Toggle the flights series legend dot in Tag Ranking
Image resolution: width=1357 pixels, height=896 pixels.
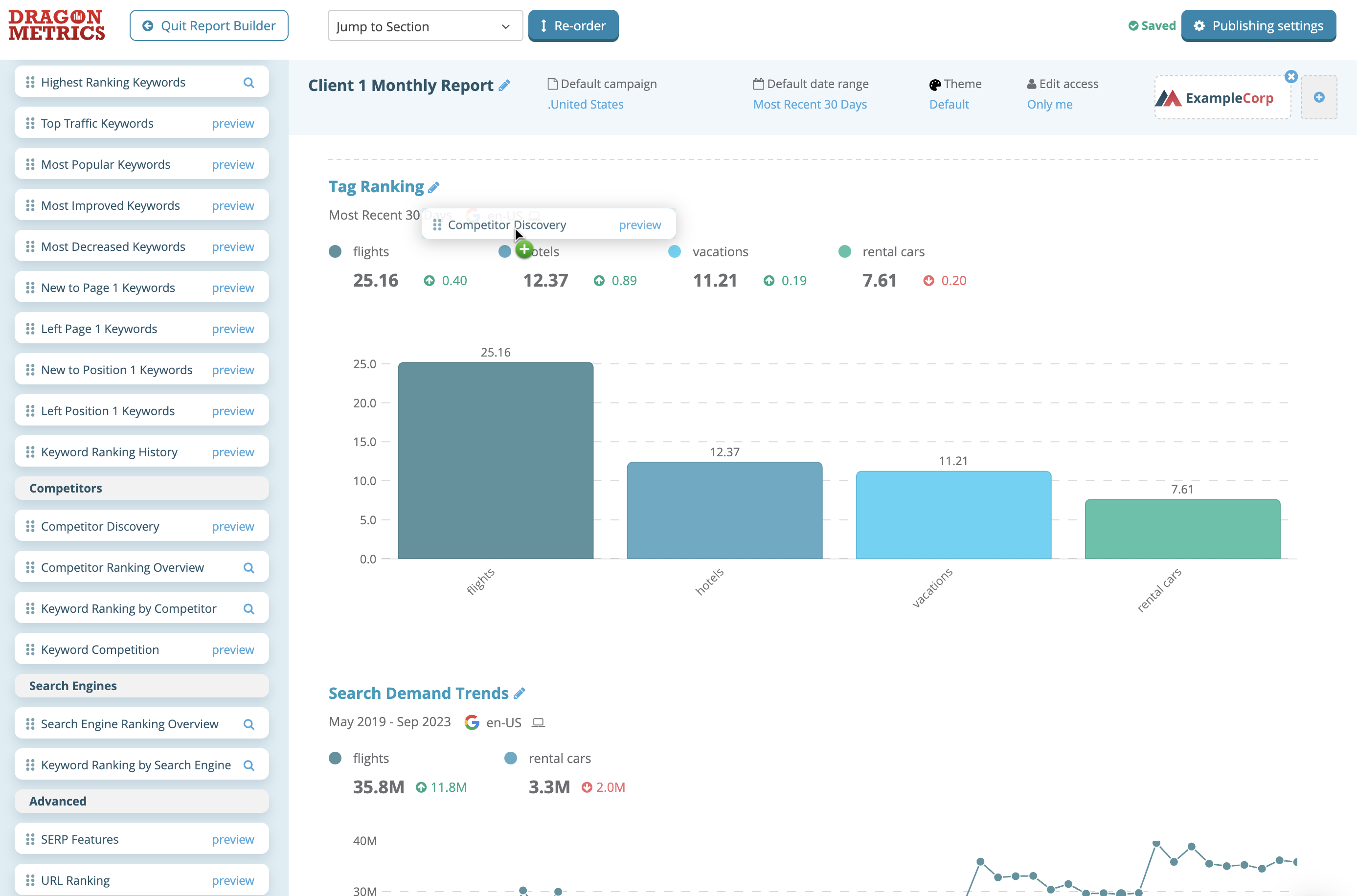click(x=336, y=252)
